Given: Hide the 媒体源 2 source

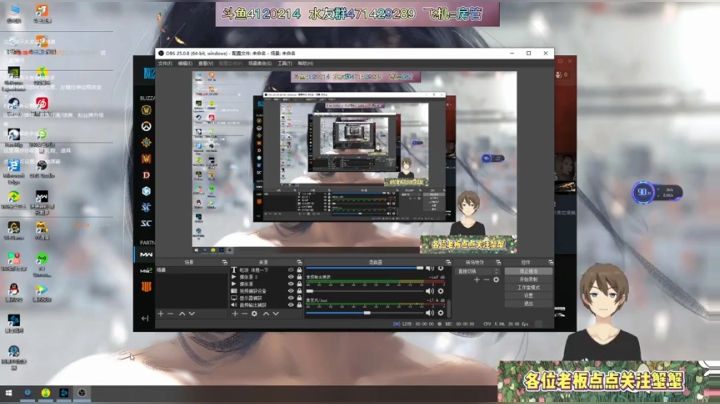Looking at the screenshot, I should click(291, 277).
